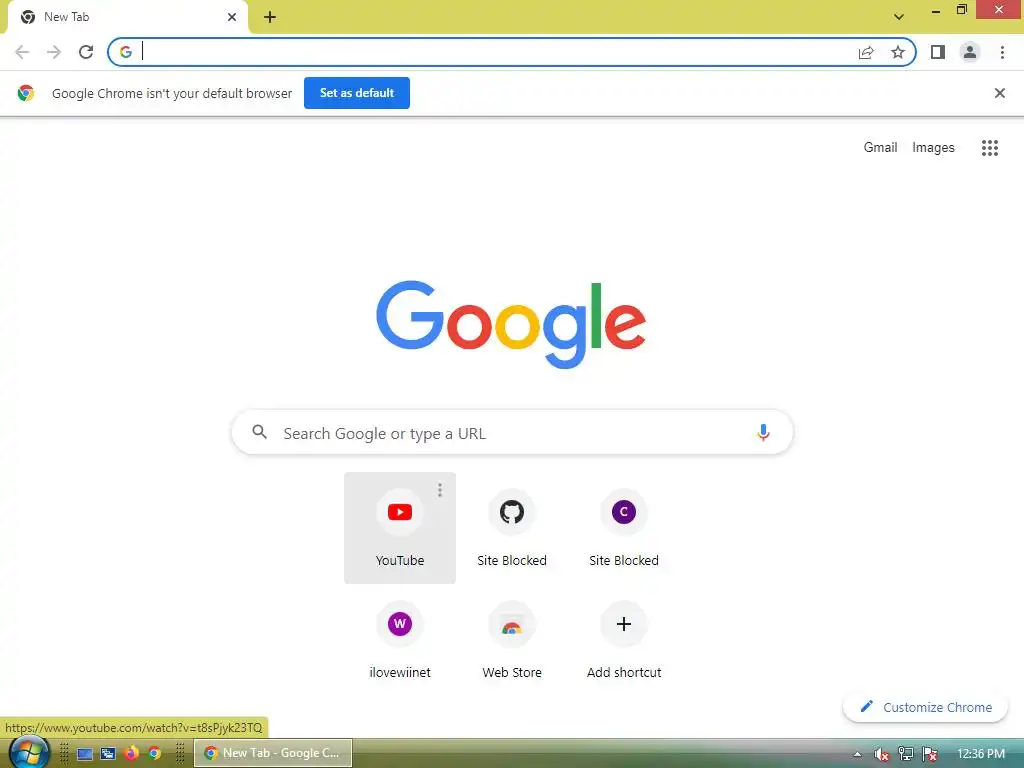Click Customize Chrome button
The image size is (1024, 768).
coord(925,707)
